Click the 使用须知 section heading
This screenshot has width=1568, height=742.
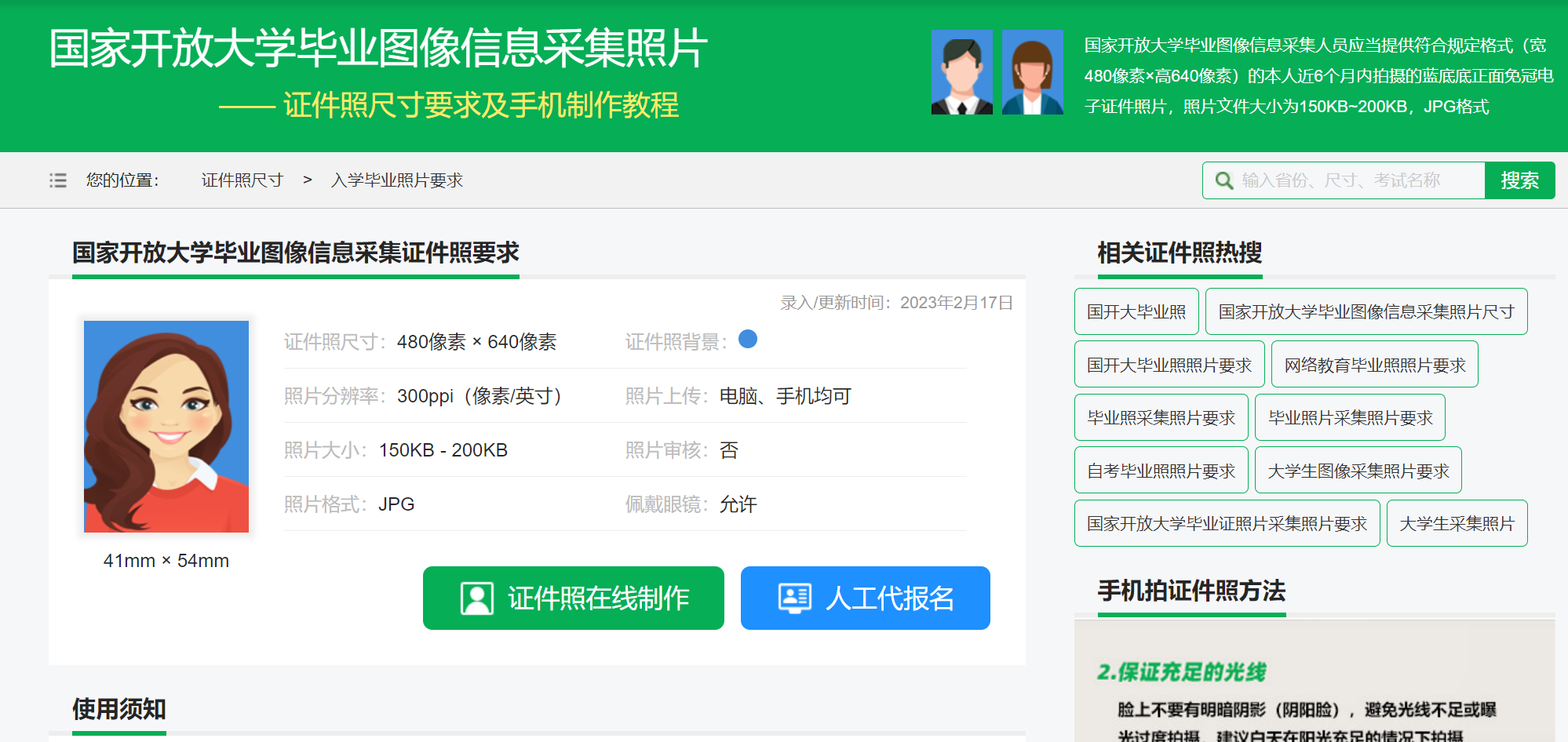pyautogui.click(x=119, y=709)
